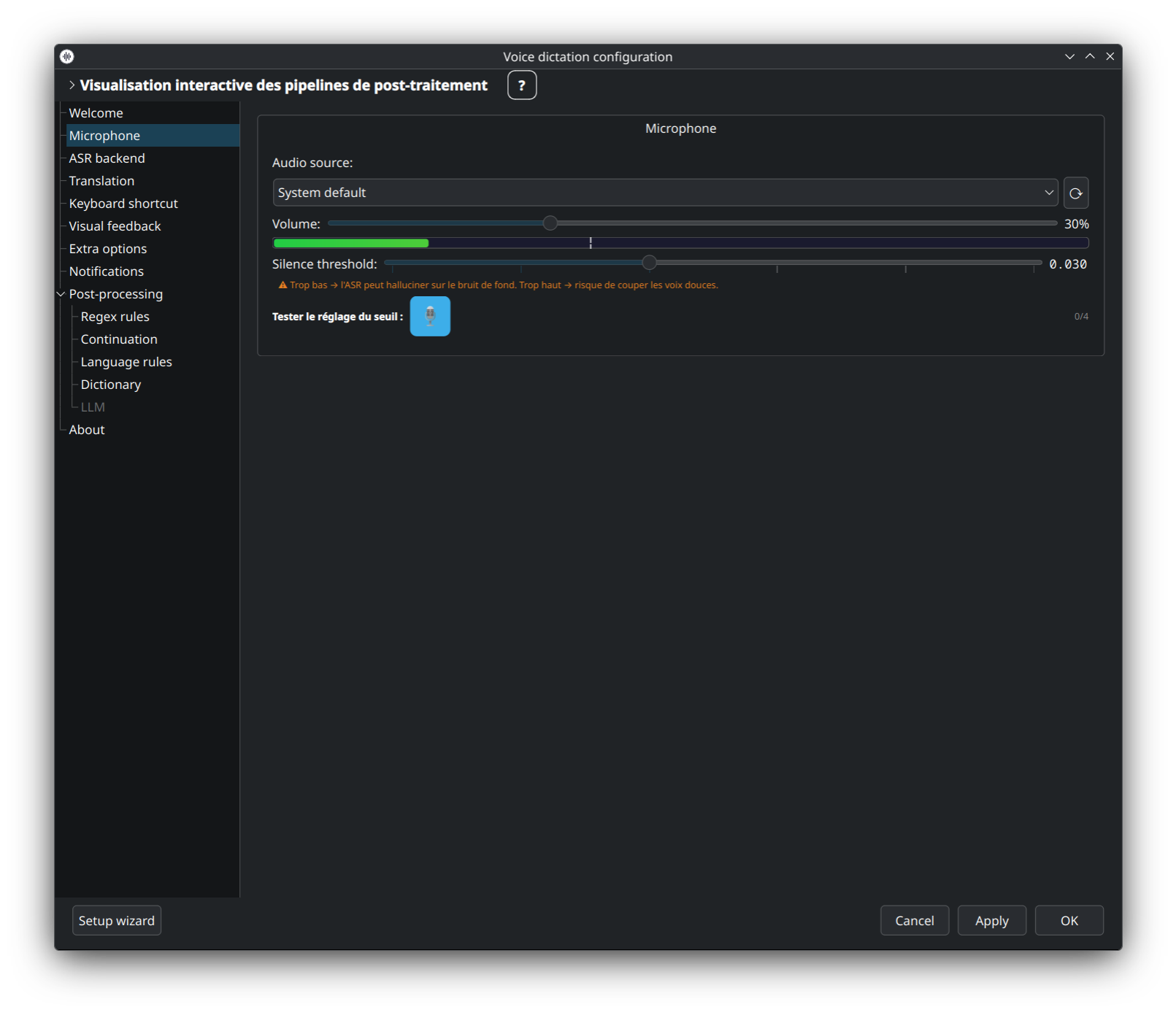Launch the Setup wizard
The width and height of the screenshot is (1176, 1015).
pyautogui.click(x=117, y=921)
